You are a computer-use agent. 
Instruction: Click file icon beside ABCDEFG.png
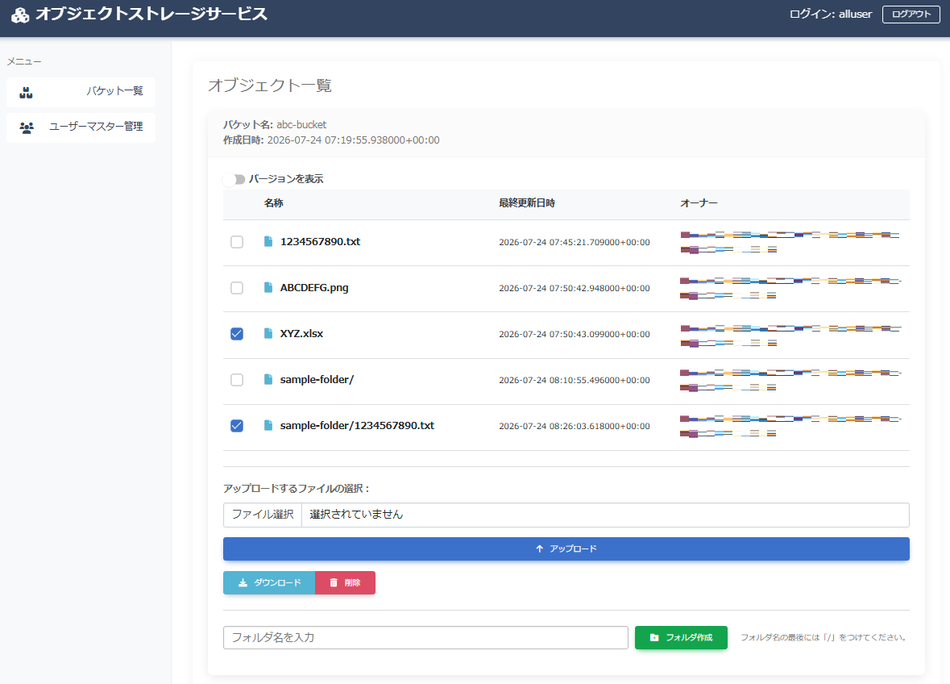point(268,288)
